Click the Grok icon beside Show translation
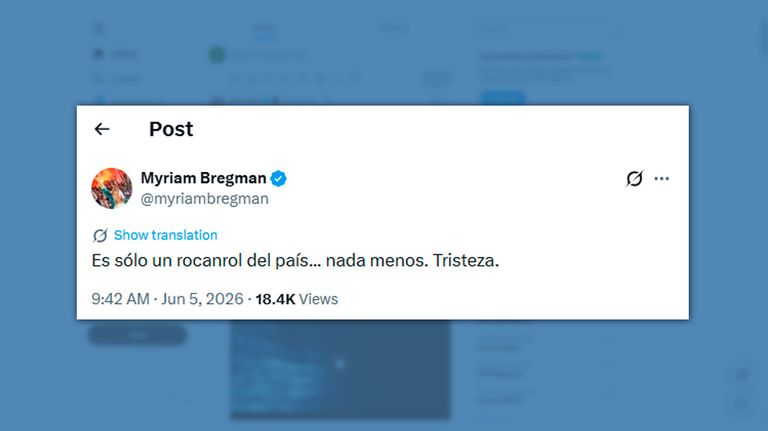 [x=100, y=236]
